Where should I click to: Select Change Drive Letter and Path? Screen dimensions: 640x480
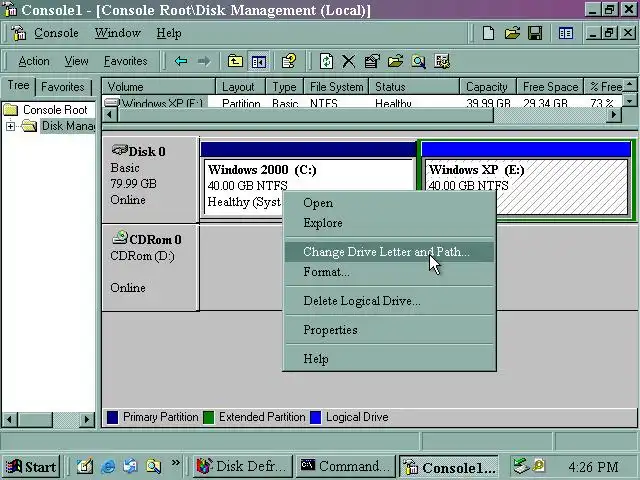tap(389, 252)
